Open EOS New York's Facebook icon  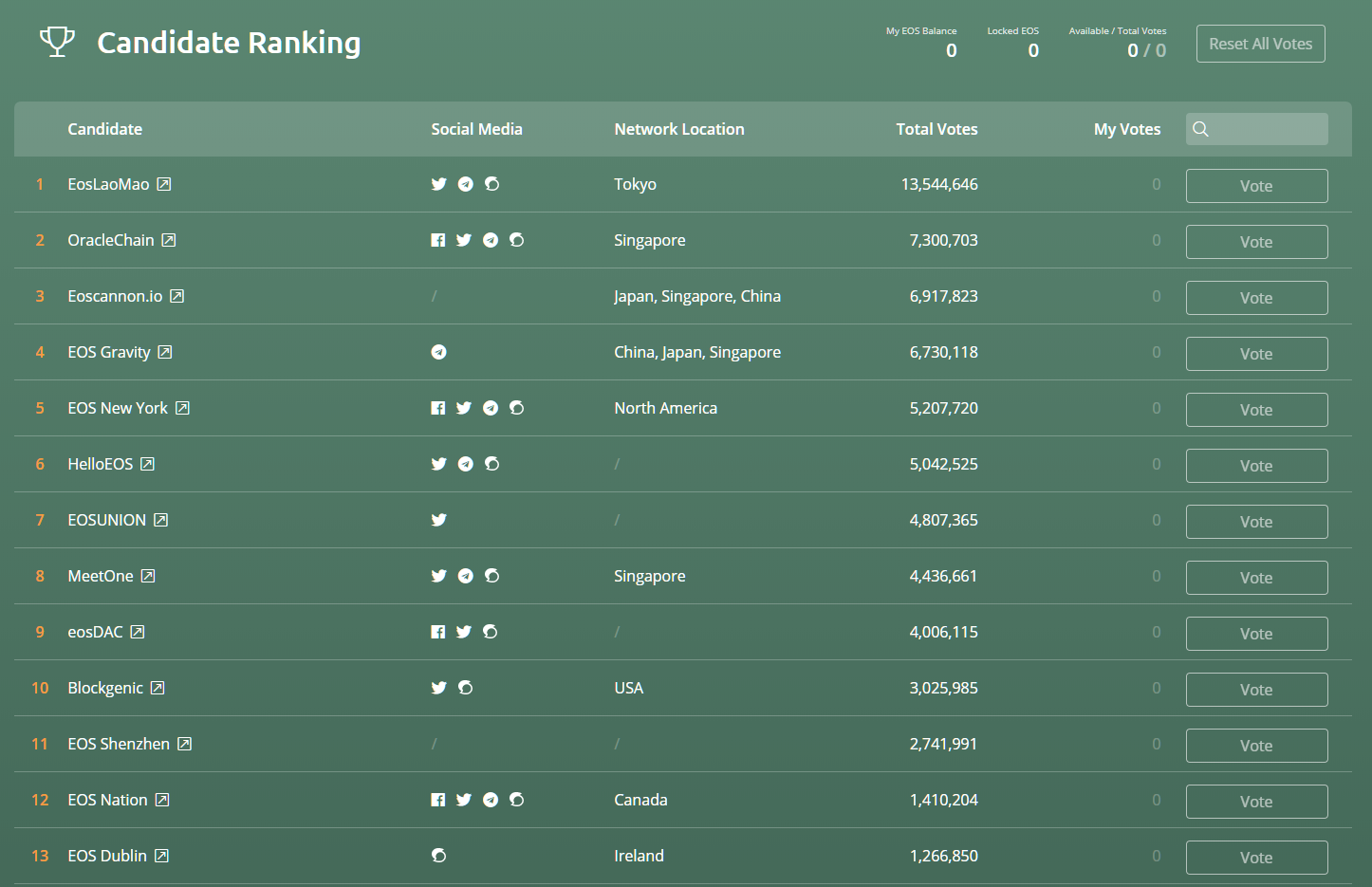[437, 408]
